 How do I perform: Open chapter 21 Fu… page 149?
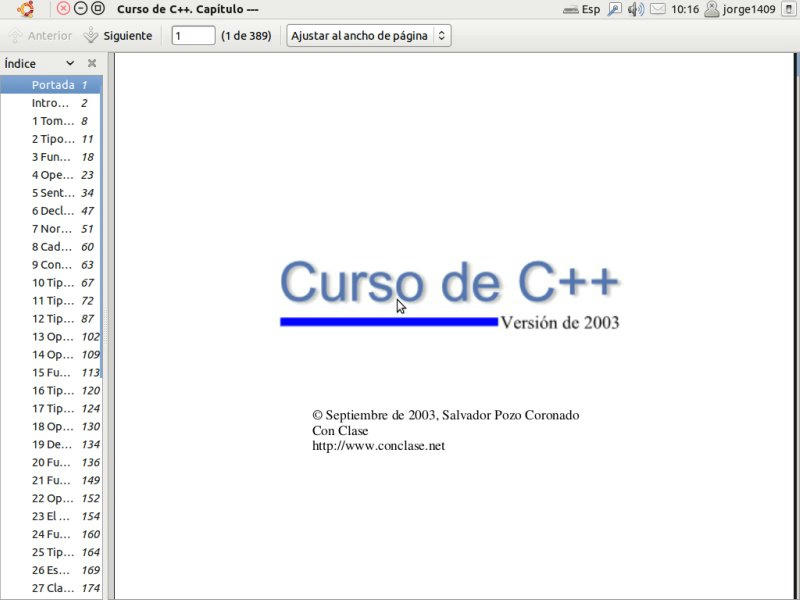pos(51,480)
